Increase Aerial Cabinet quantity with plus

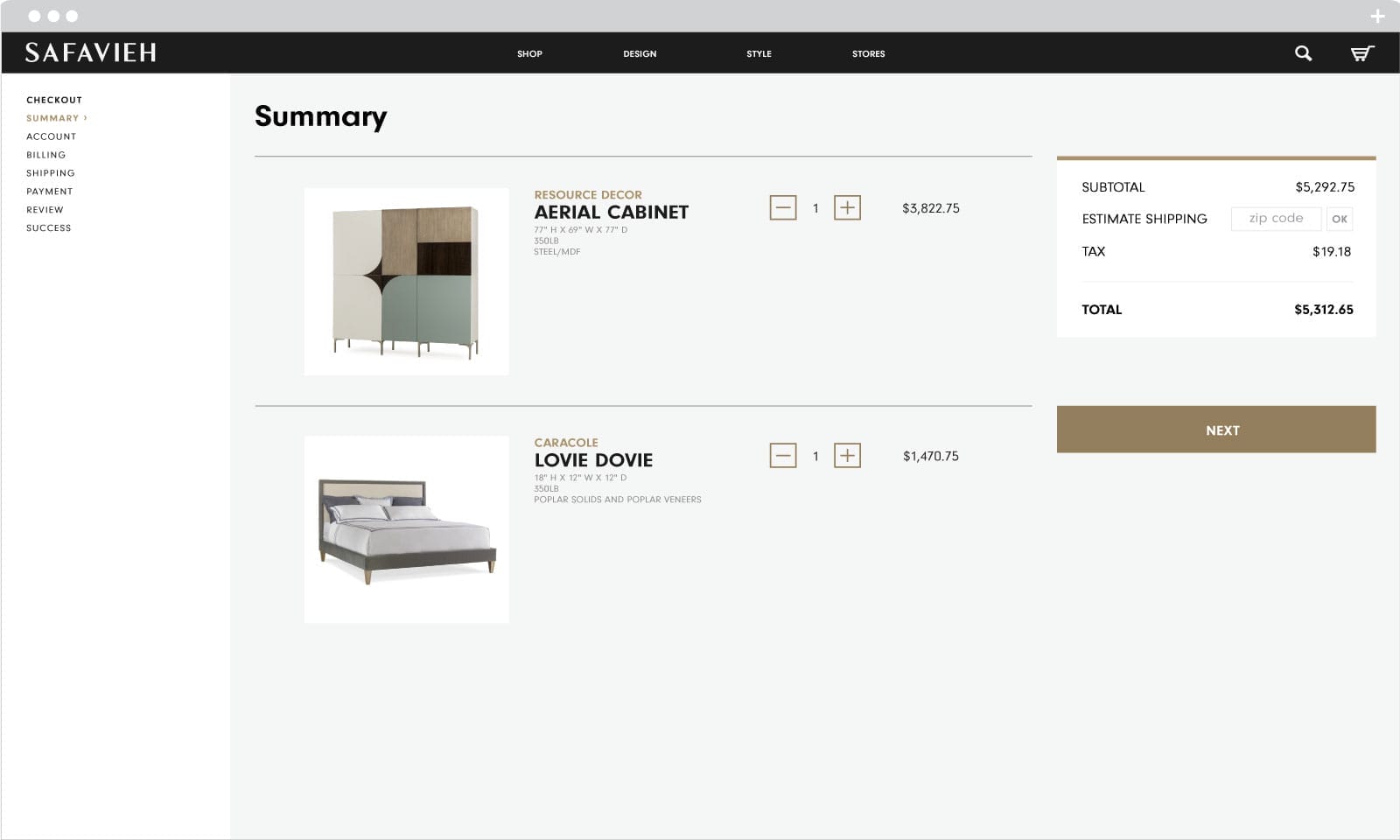coord(846,208)
